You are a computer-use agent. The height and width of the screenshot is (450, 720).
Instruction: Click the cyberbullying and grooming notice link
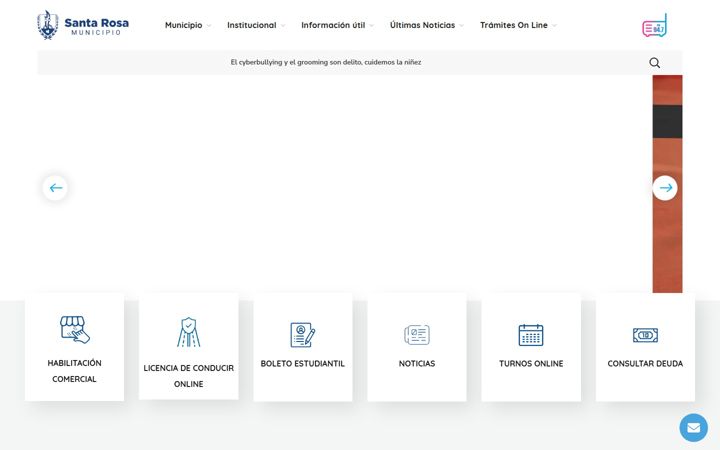(x=326, y=62)
